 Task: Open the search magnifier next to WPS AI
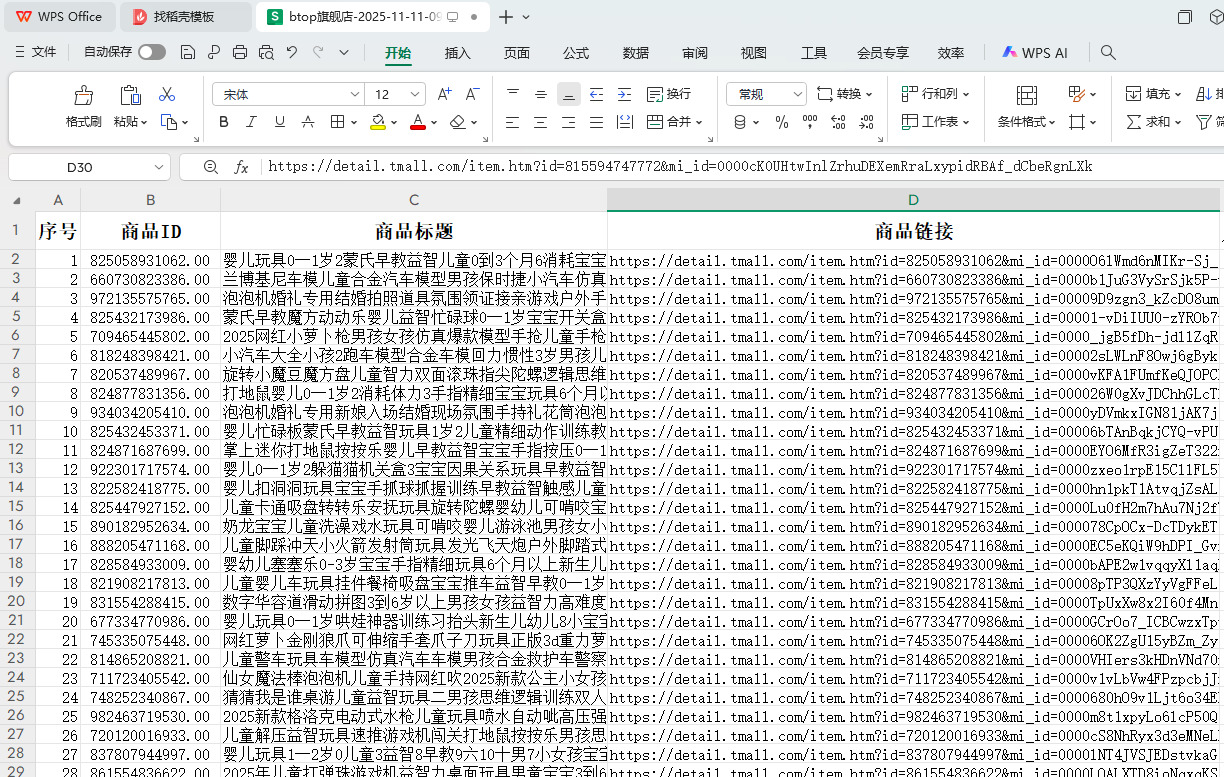tap(1108, 53)
